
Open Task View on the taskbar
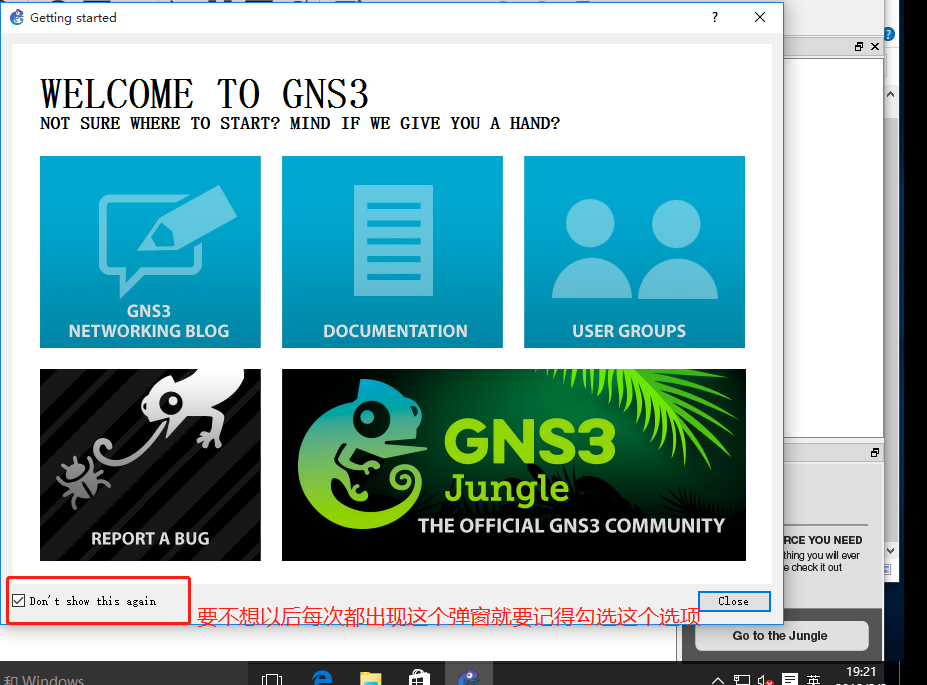pos(272,679)
